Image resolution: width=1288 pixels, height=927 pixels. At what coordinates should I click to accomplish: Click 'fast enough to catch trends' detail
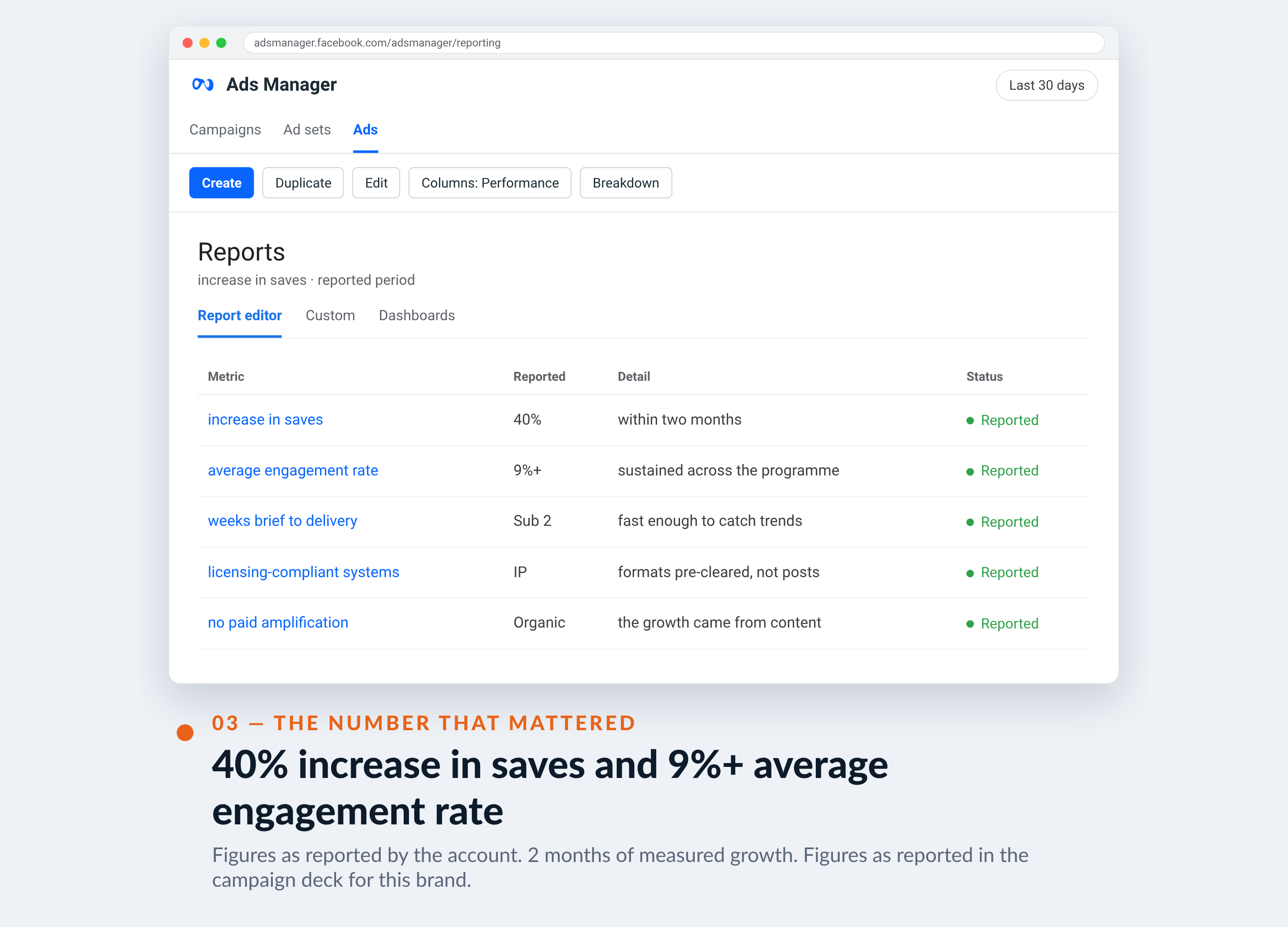coord(710,521)
